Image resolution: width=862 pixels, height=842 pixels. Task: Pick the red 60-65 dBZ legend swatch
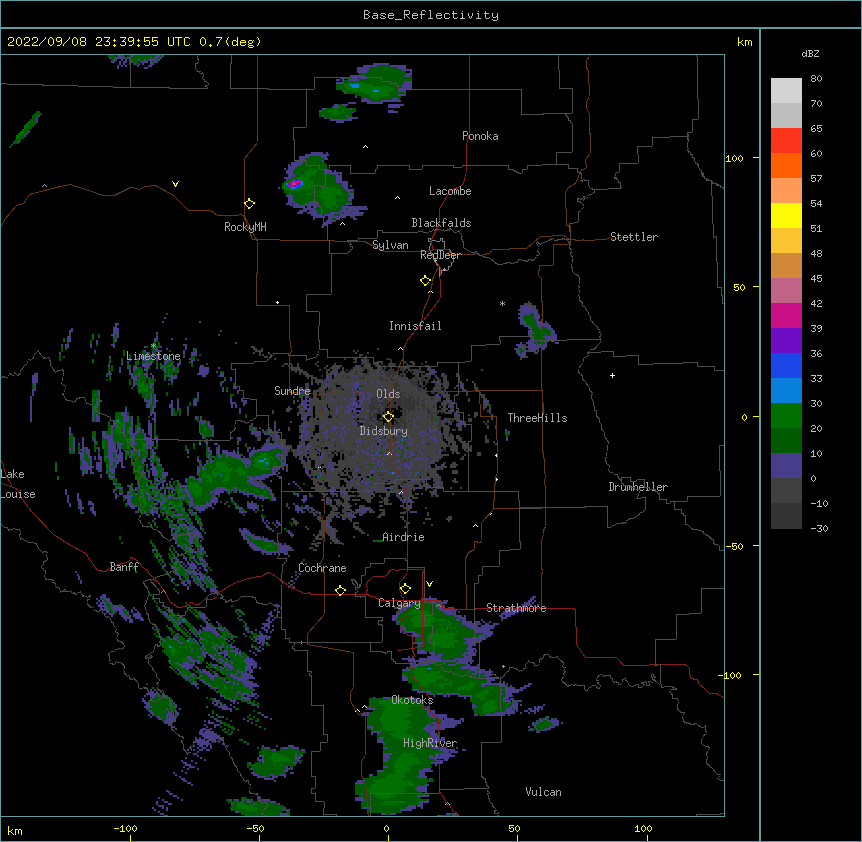click(x=786, y=140)
